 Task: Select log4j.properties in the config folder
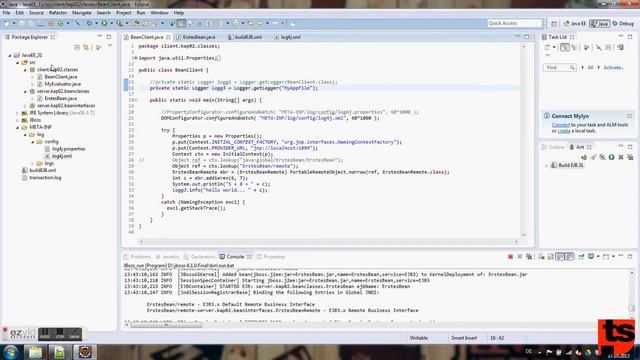coord(69,149)
